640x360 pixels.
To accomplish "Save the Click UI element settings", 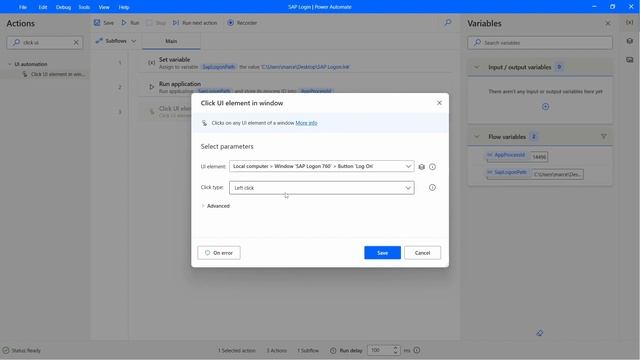I will pyautogui.click(x=382, y=253).
